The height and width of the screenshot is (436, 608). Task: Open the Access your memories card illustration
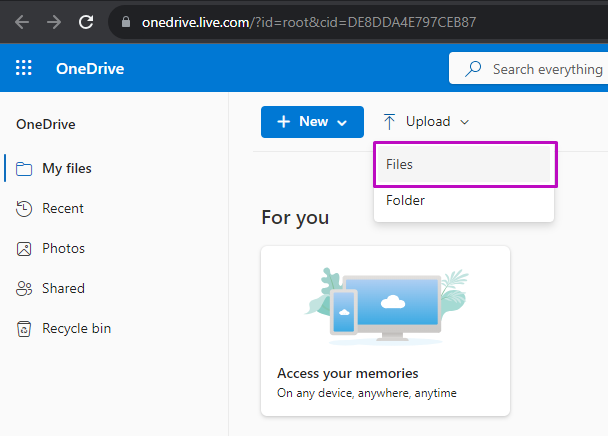pyautogui.click(x=385, y=306)
